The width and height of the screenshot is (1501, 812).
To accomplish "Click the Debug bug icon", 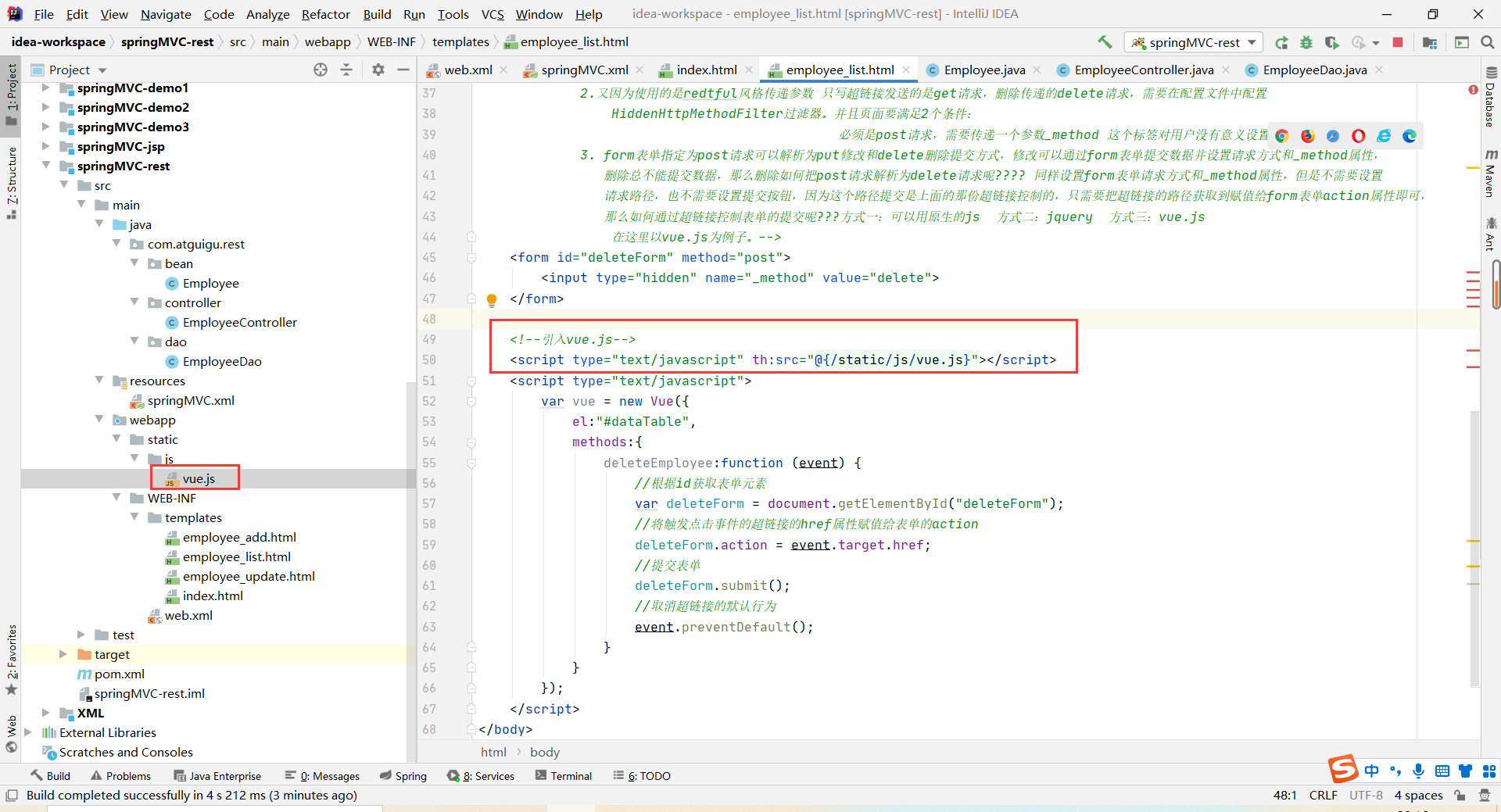I will pos(1306,43).
